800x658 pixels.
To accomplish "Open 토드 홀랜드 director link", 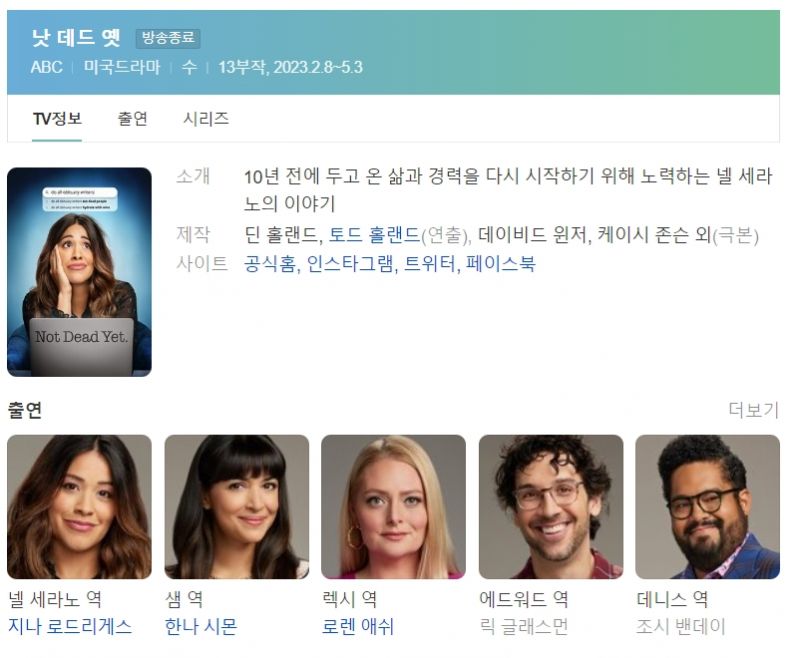I will click(374, 235).
